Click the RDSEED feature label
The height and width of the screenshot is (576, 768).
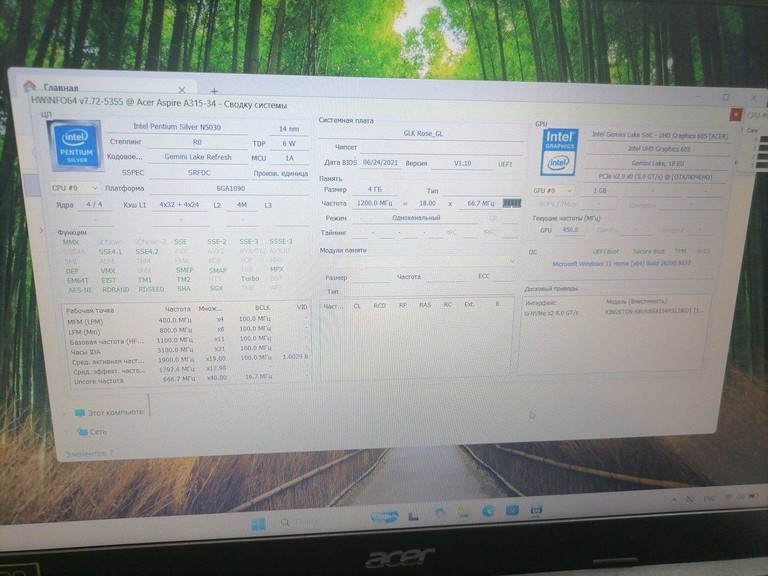[151, 289]
